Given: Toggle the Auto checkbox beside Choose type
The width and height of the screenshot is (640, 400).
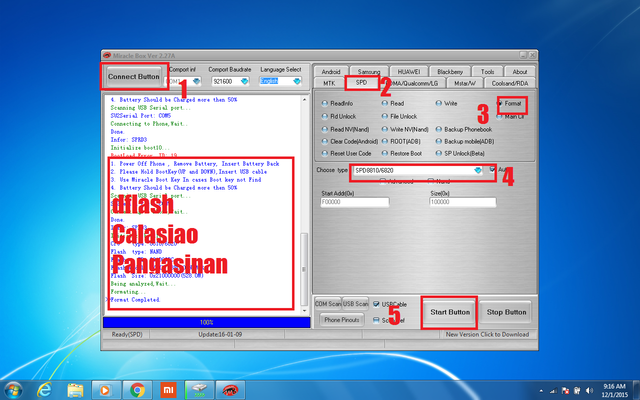Looking at the screenshot, I should (493, 169).
